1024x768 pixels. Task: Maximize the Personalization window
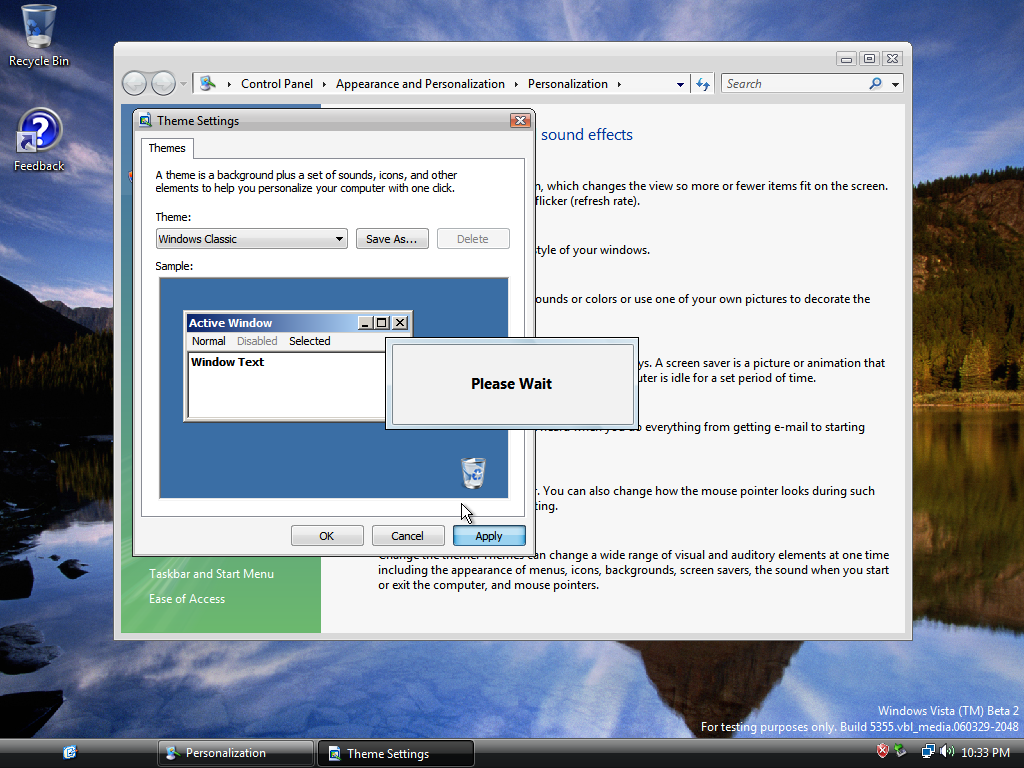pyautogui.click(x=869, y=59)
